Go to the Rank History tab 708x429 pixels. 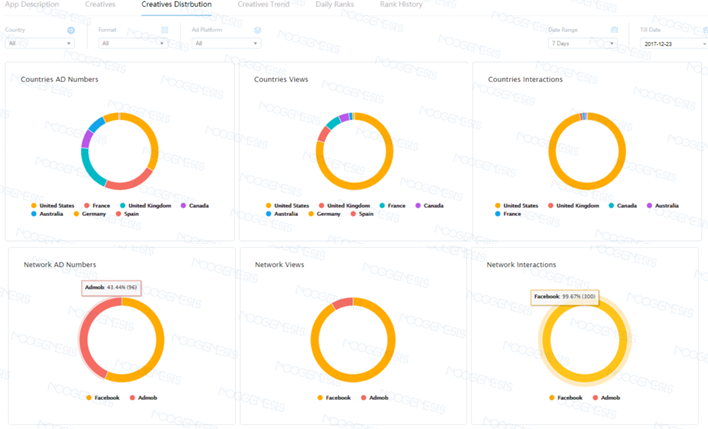pos(401,5)
